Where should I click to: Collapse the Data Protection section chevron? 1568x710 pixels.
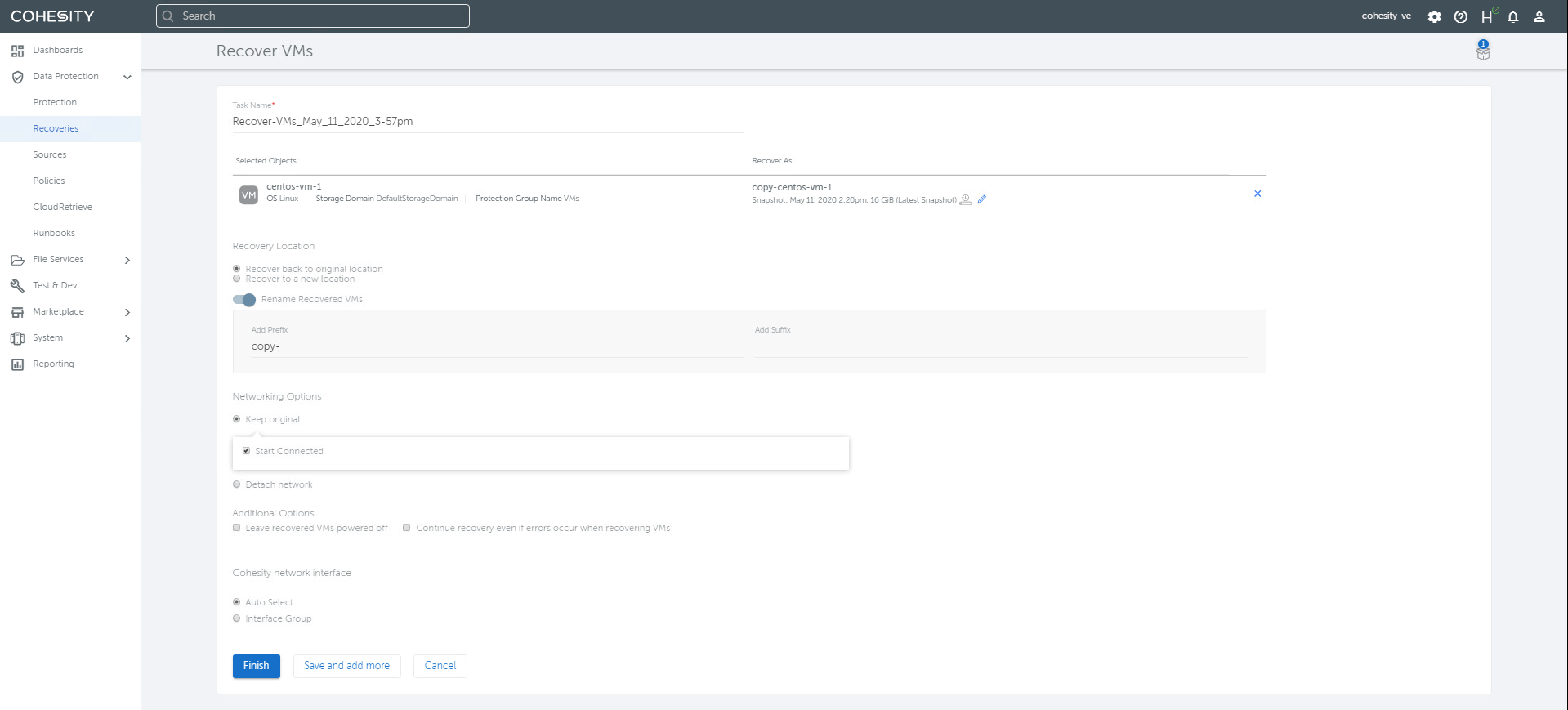click(x=127, y=77)
